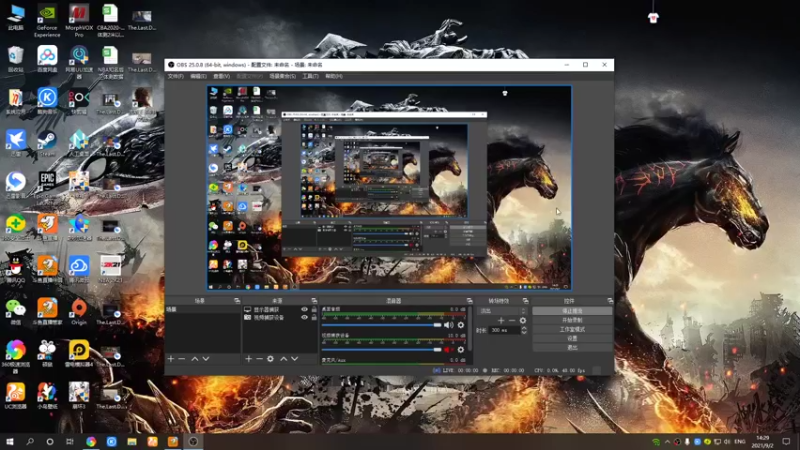Select the scene entry in the scenes list
800x450 pixels.
(x=203, y=309)
